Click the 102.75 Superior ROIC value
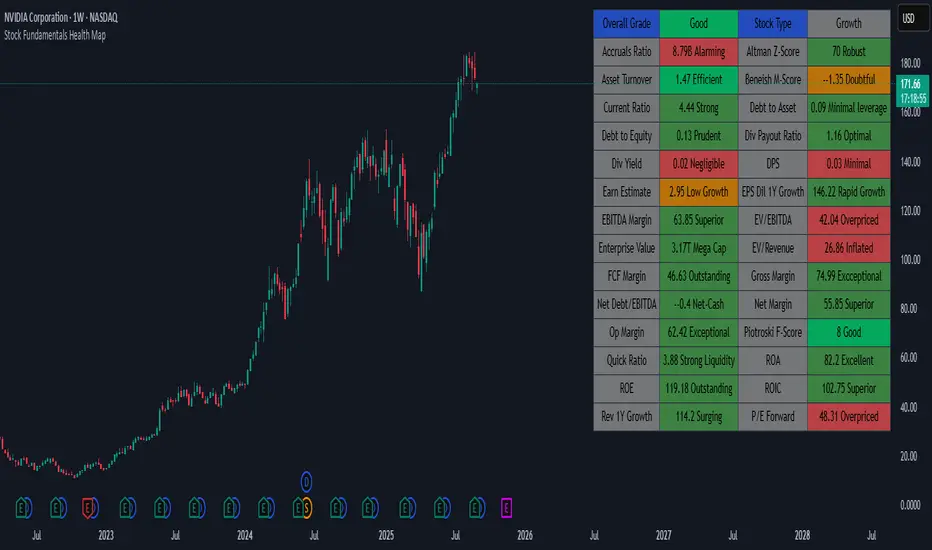Screen dimensions: 932x550 [849, 389]
